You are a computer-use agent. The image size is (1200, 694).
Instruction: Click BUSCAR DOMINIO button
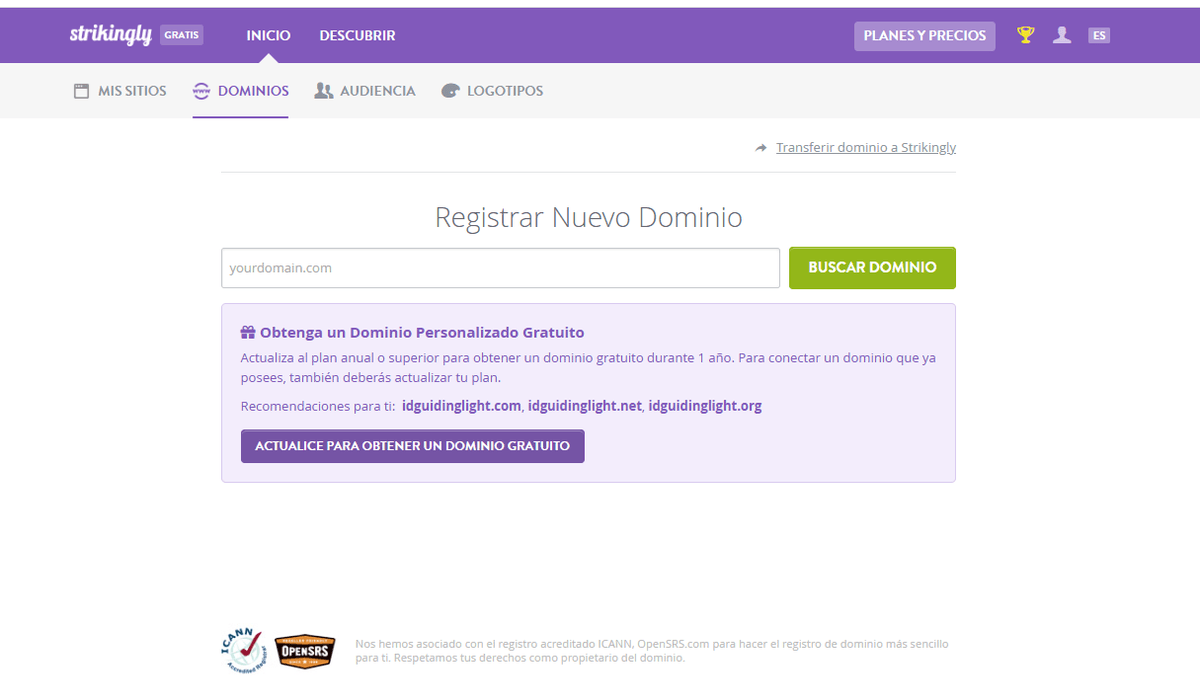871,267
